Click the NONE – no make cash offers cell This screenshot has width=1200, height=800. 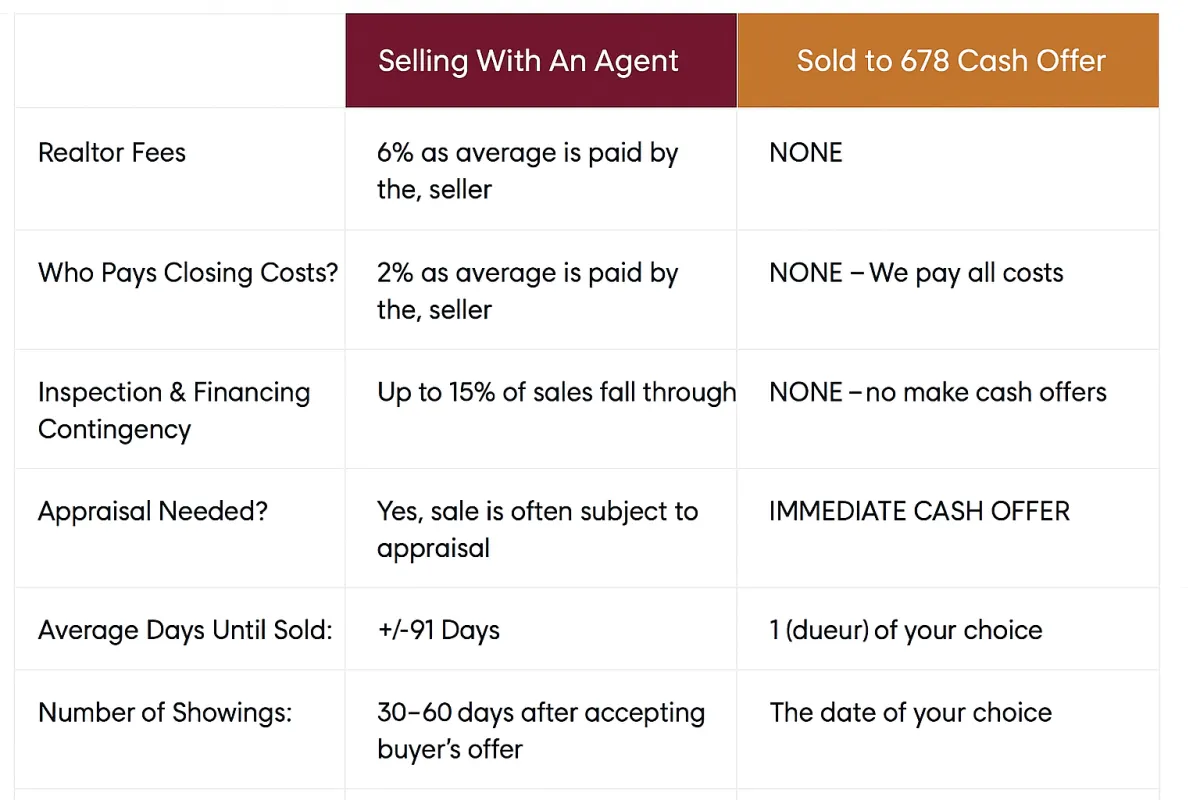tap(938, 392)
